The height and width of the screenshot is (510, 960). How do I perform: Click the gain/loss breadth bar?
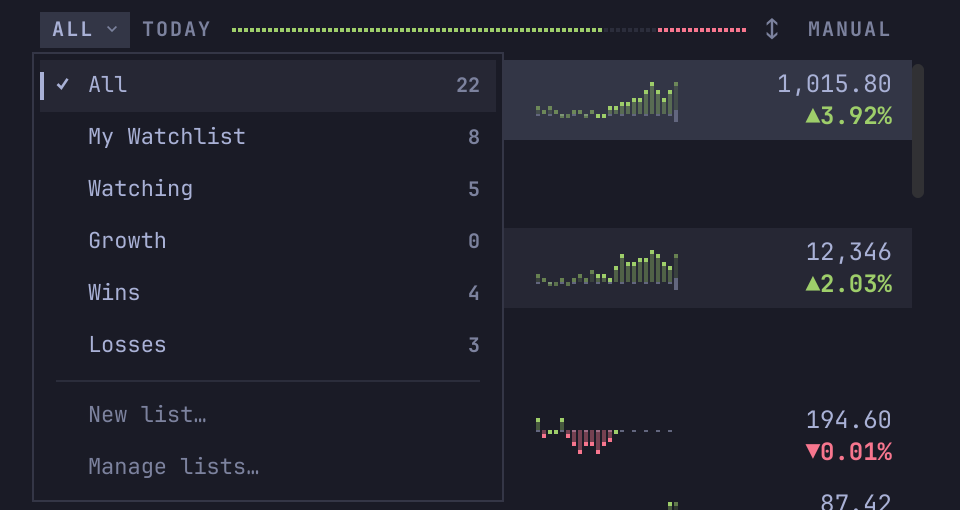tap(489, 29)
